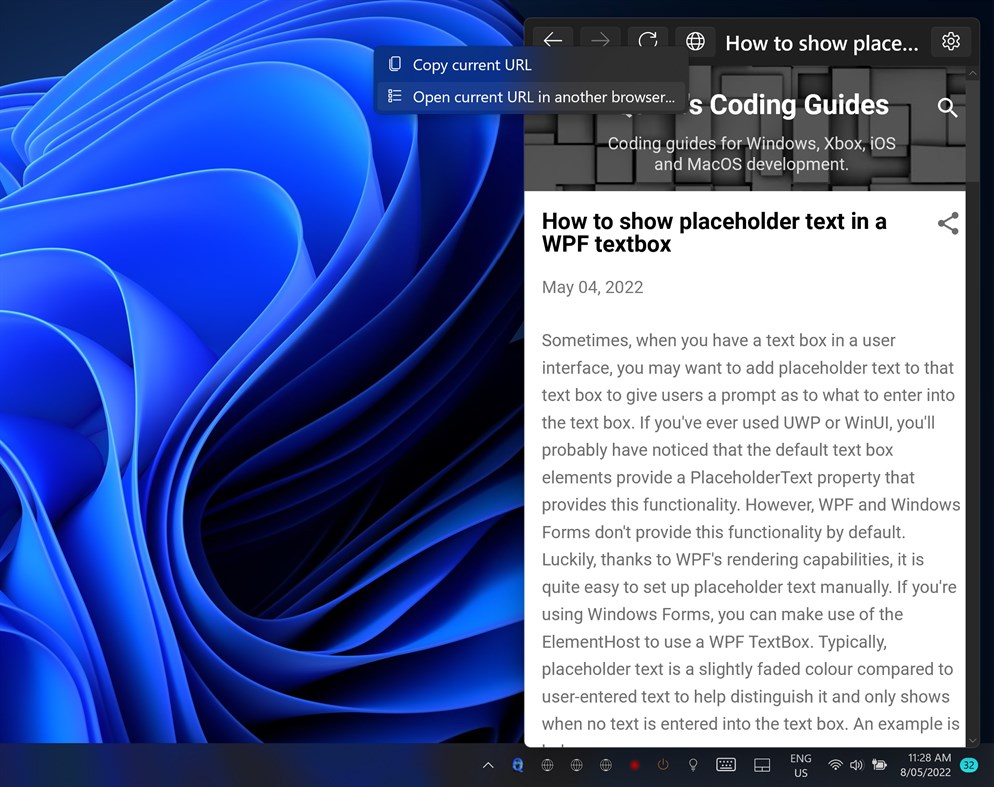This screenshot has width=994, height=787.
Task: Click the blue browser icon on the taskbar
Action: 517,765
